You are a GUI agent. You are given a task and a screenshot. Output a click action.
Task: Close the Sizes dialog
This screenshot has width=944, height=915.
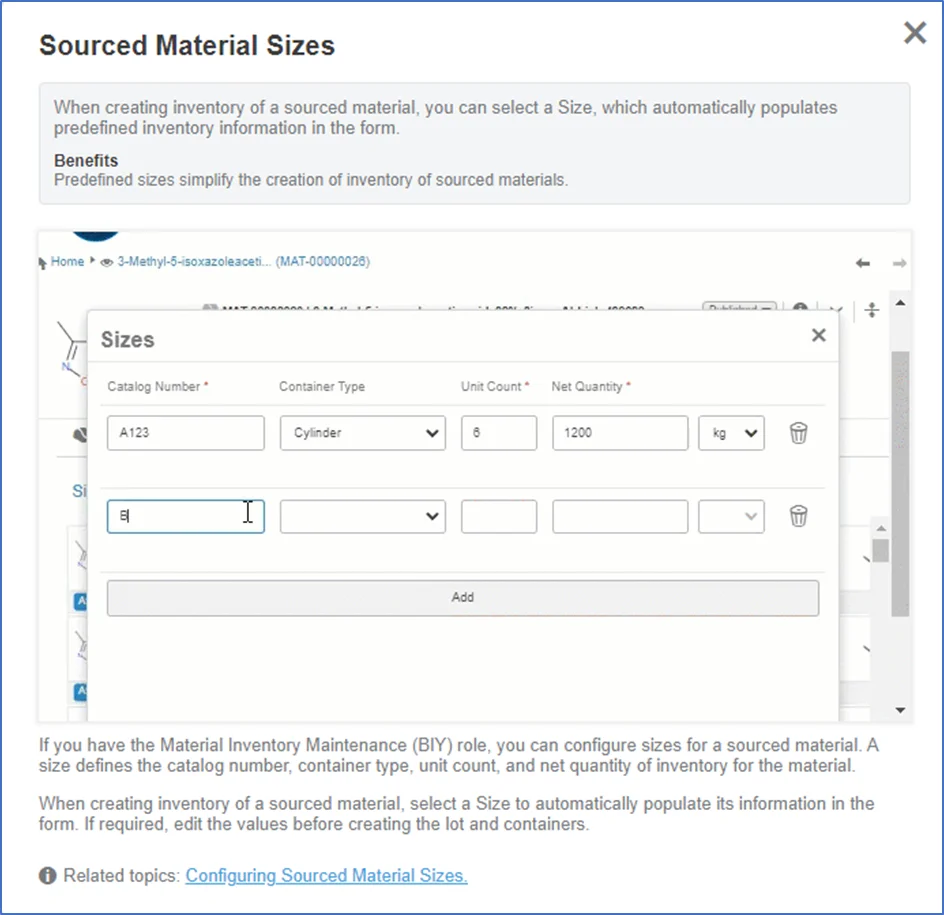click(x=818, y=336)
